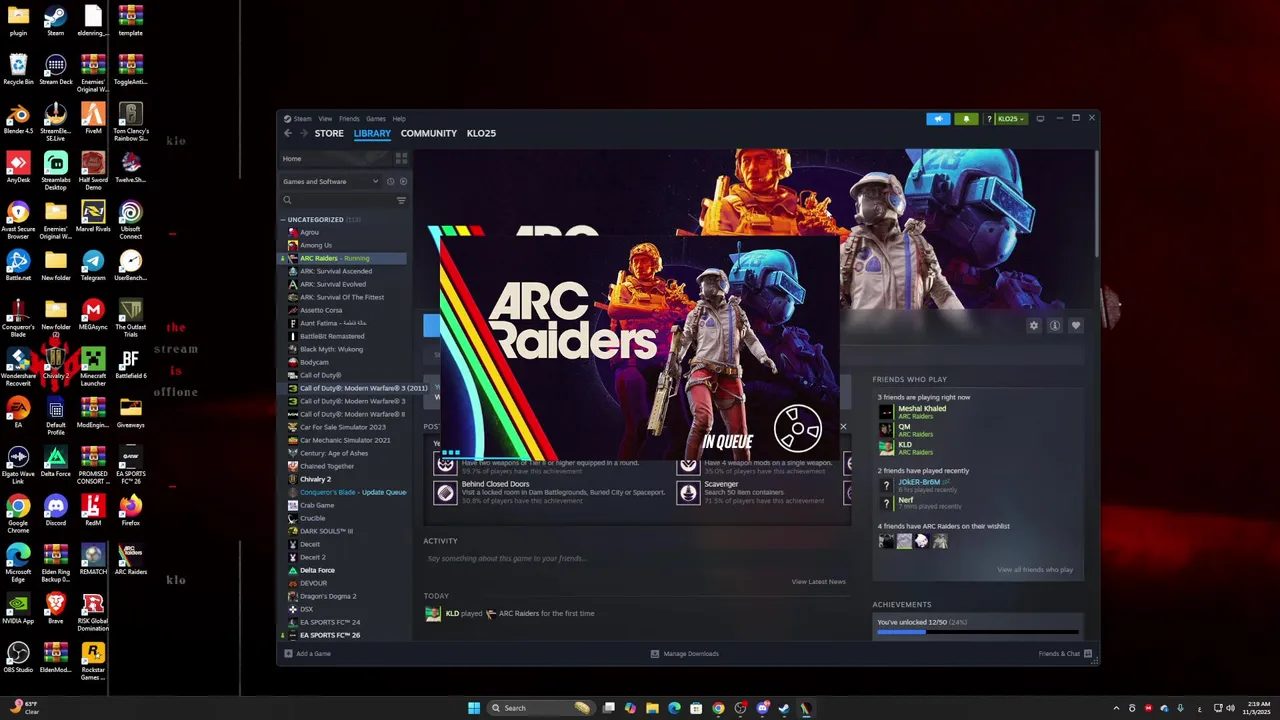Open the Help menu

[x=399, y=118]
